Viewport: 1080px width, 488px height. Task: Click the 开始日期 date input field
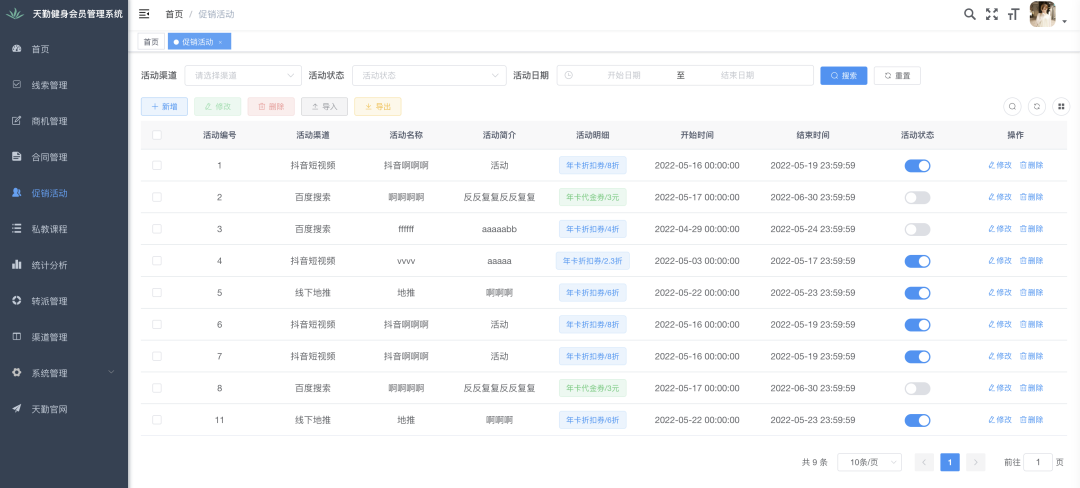[x=622, y=75]
